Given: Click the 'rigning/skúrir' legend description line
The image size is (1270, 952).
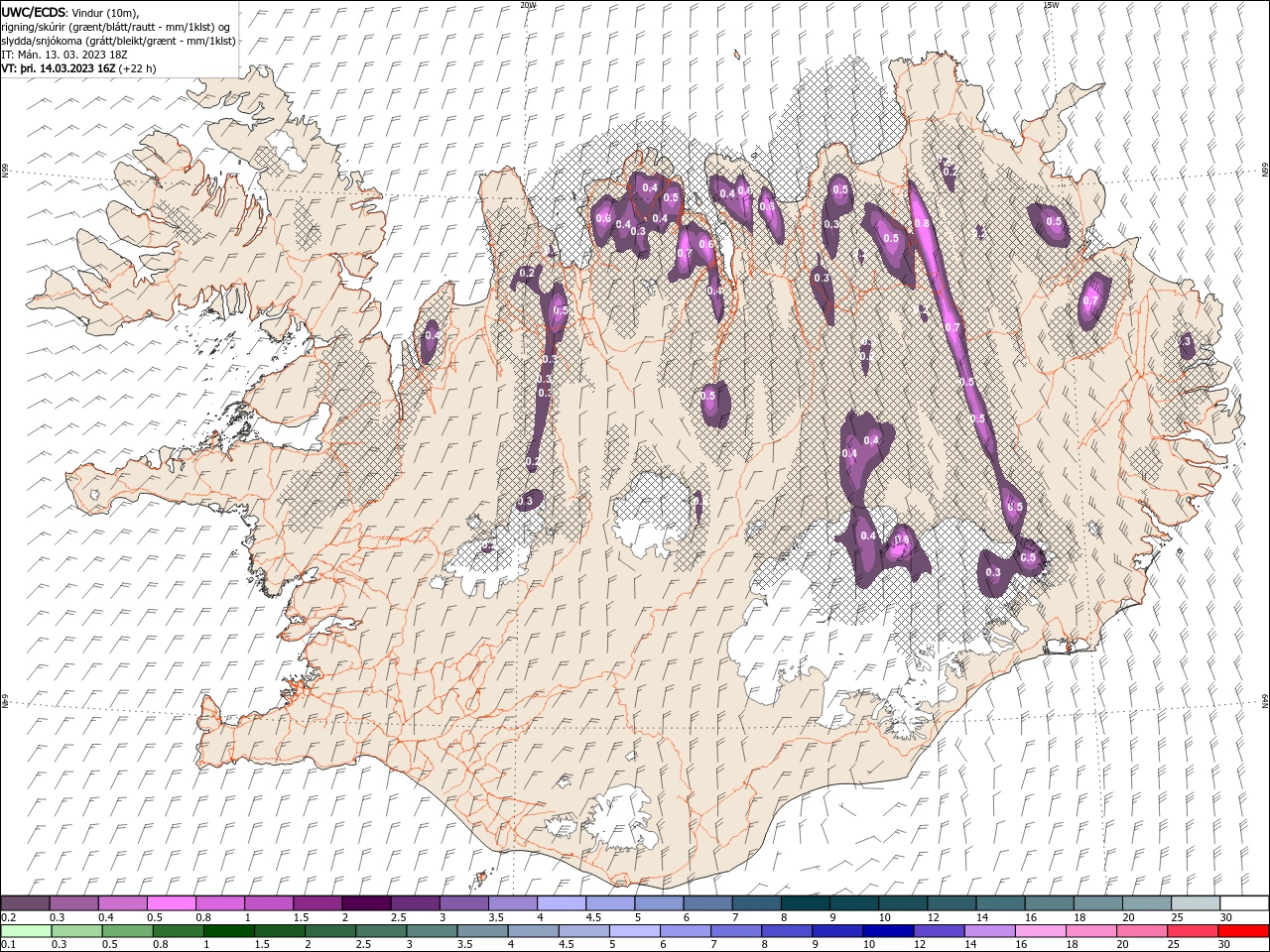Looking at the screenshot, I should [116, 26].
